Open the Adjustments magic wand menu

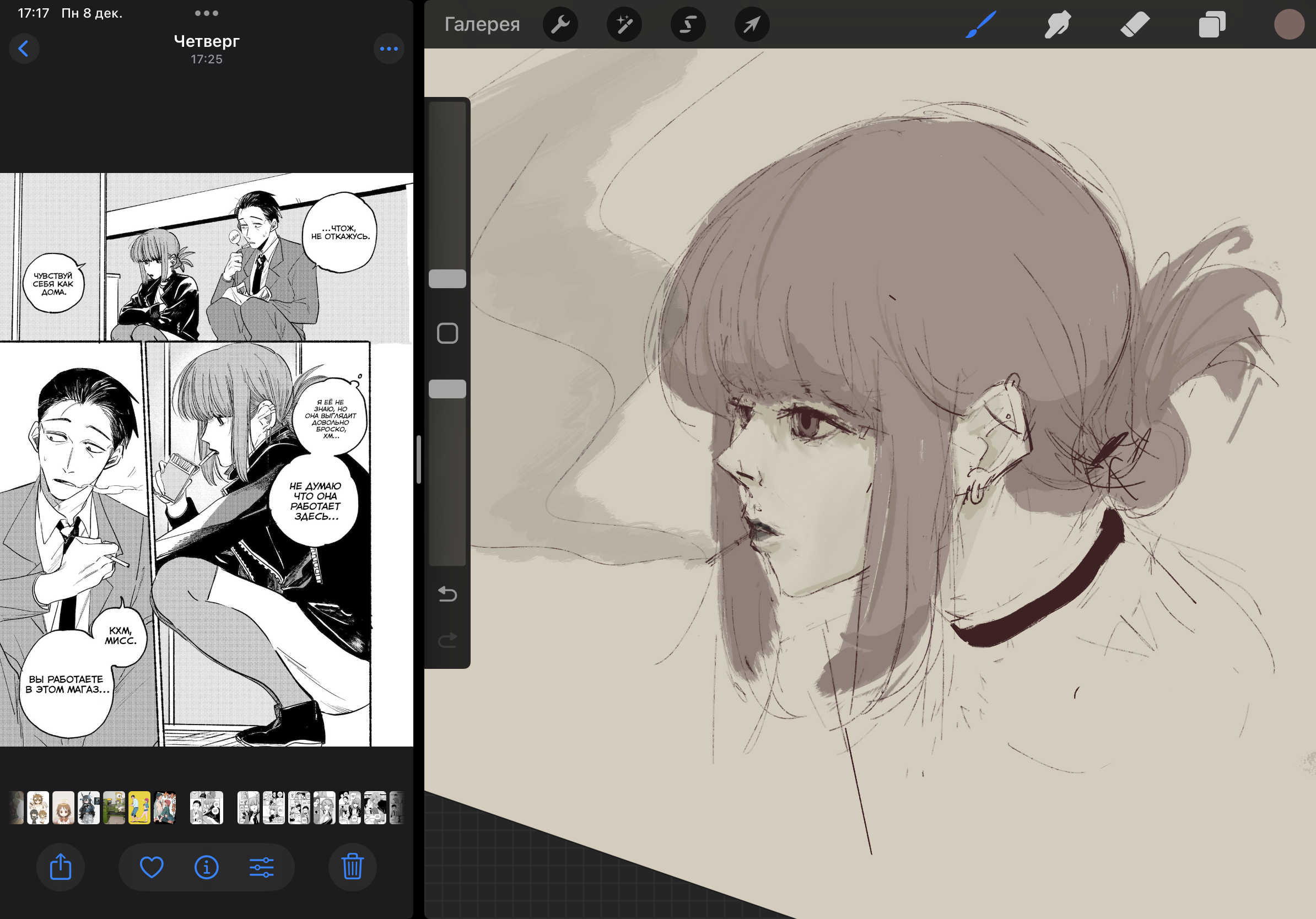624,24
